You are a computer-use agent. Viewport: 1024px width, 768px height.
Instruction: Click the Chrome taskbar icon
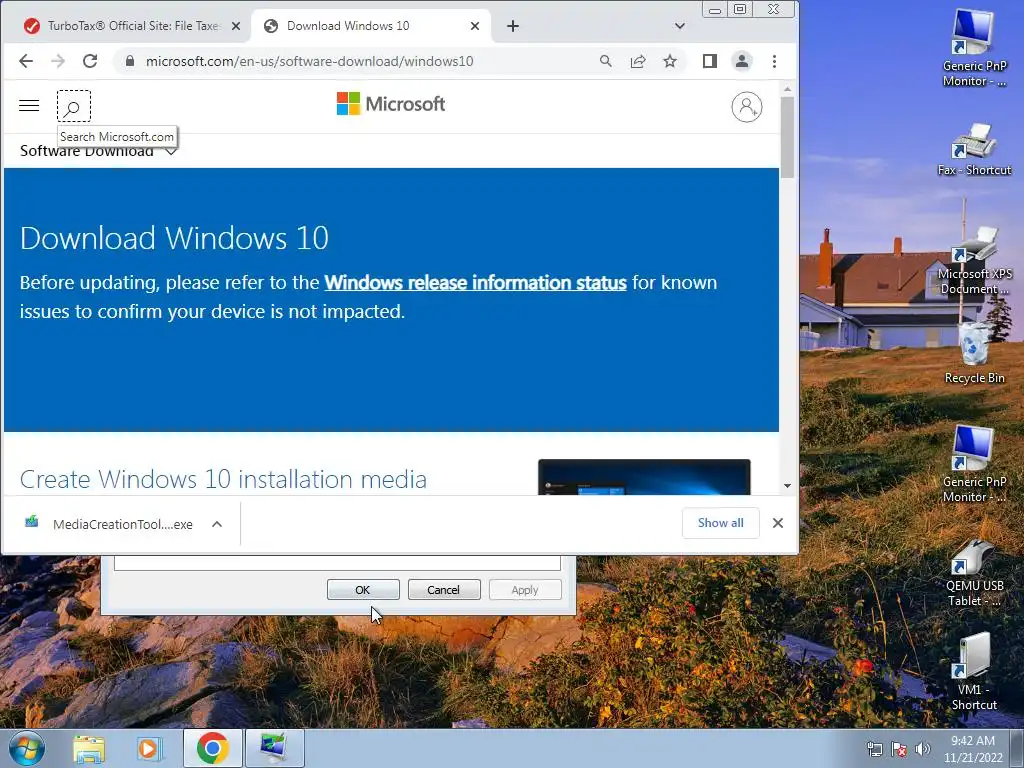[212, 748]
